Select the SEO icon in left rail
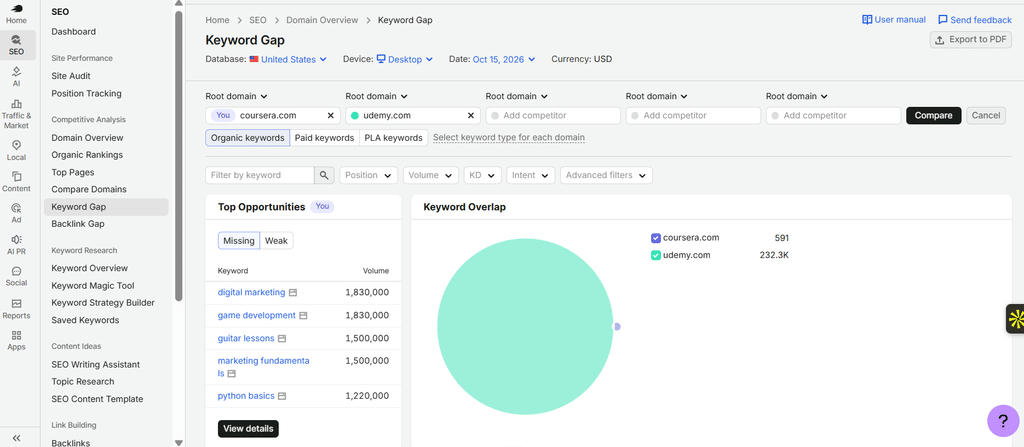Viewport: 1024px width, 447px height. [x=16, y=45]
